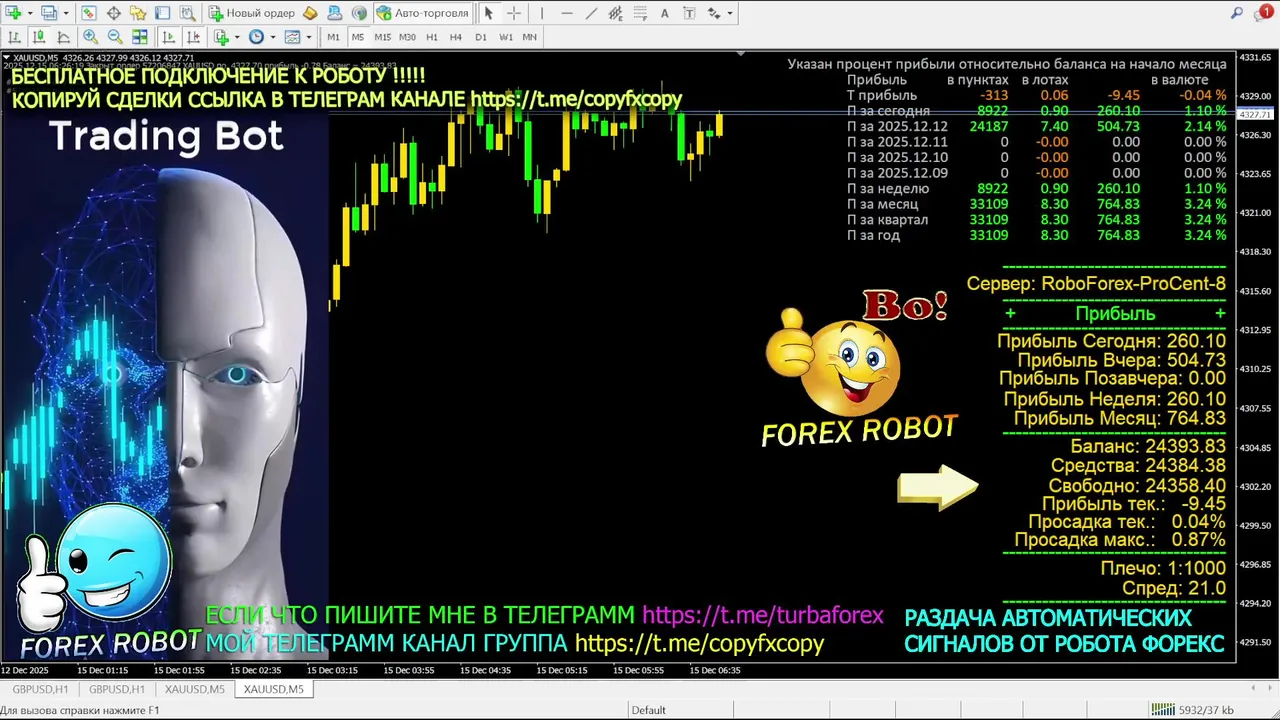Expand profiles dropdown arrow
This screenshot has height=720, width=1280.
tap(66, 13)
